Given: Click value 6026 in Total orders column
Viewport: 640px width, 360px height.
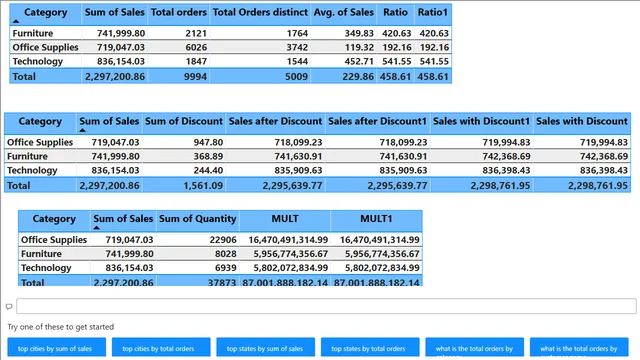Looking at the screenshot, I should pyautogui.click(x=196, y=47).
